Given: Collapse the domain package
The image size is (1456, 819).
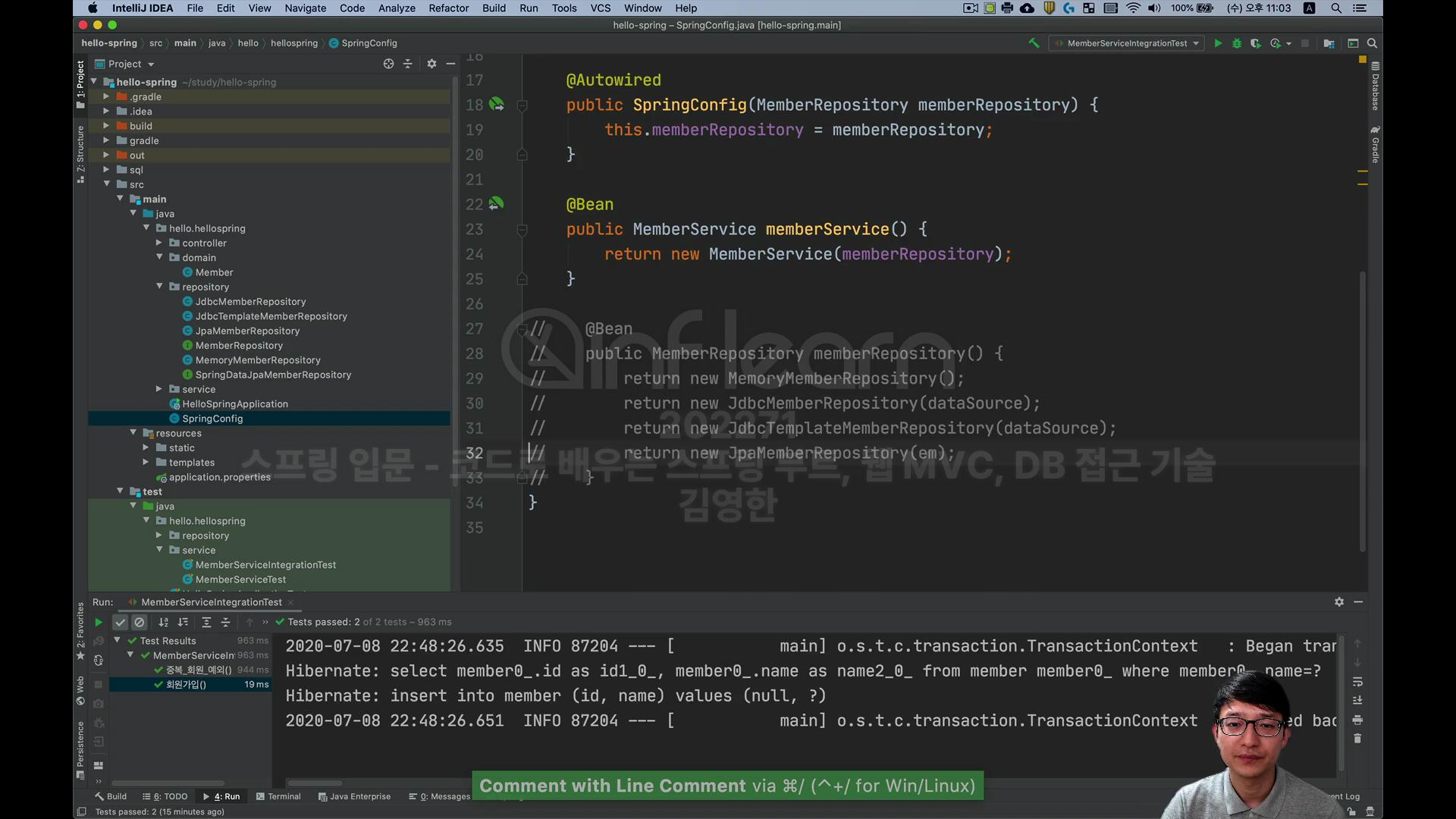Looking at the screenshot, I should 159,257.
